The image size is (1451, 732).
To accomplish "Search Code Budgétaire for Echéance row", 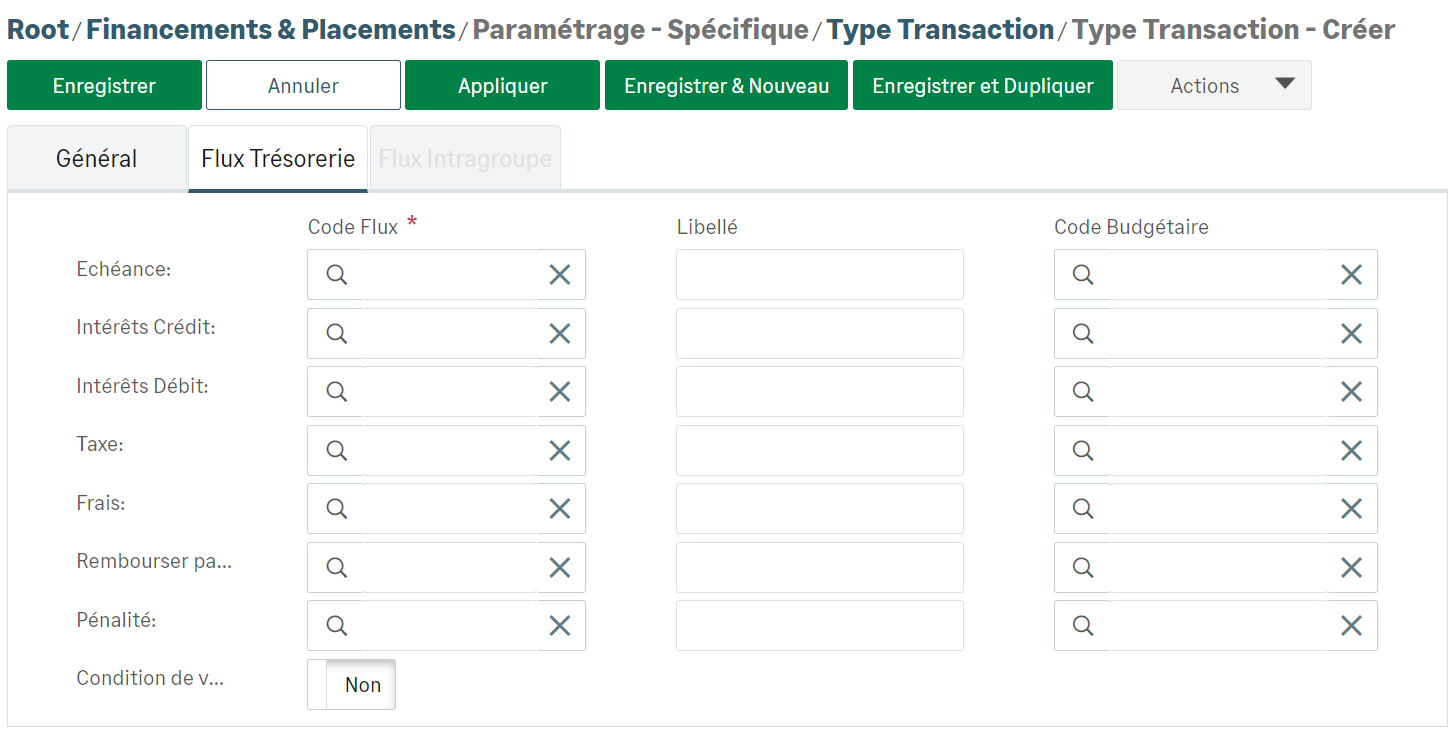I will click(1082, 275).
